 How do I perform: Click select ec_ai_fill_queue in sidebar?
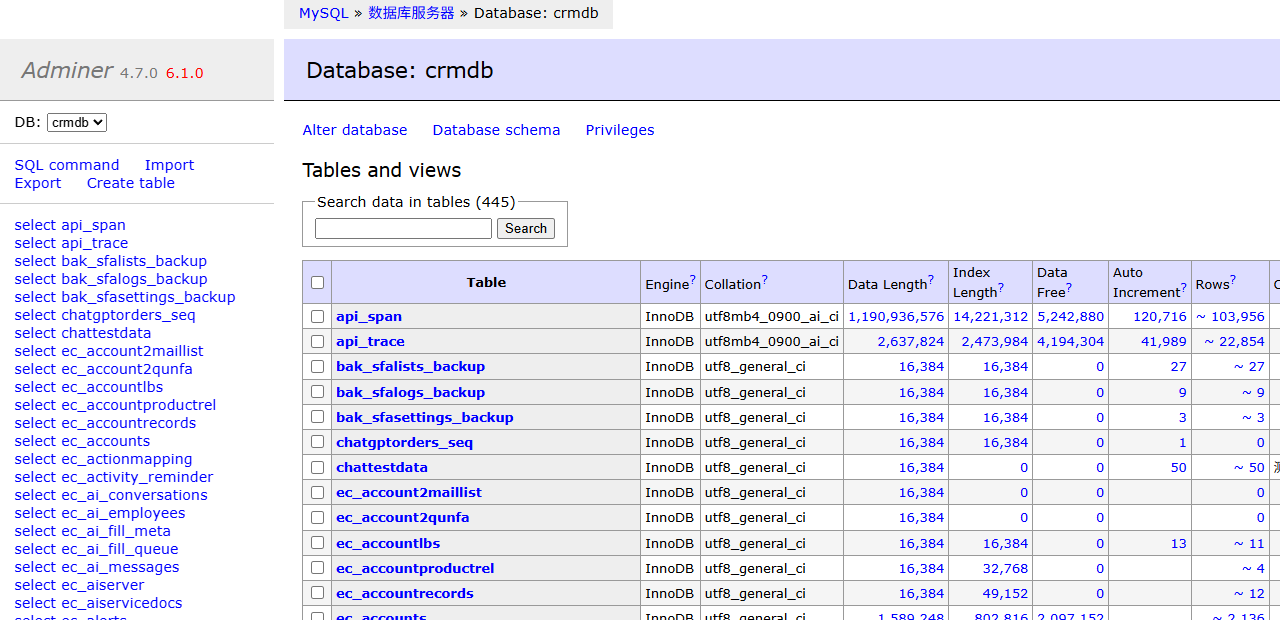[96, 549]
